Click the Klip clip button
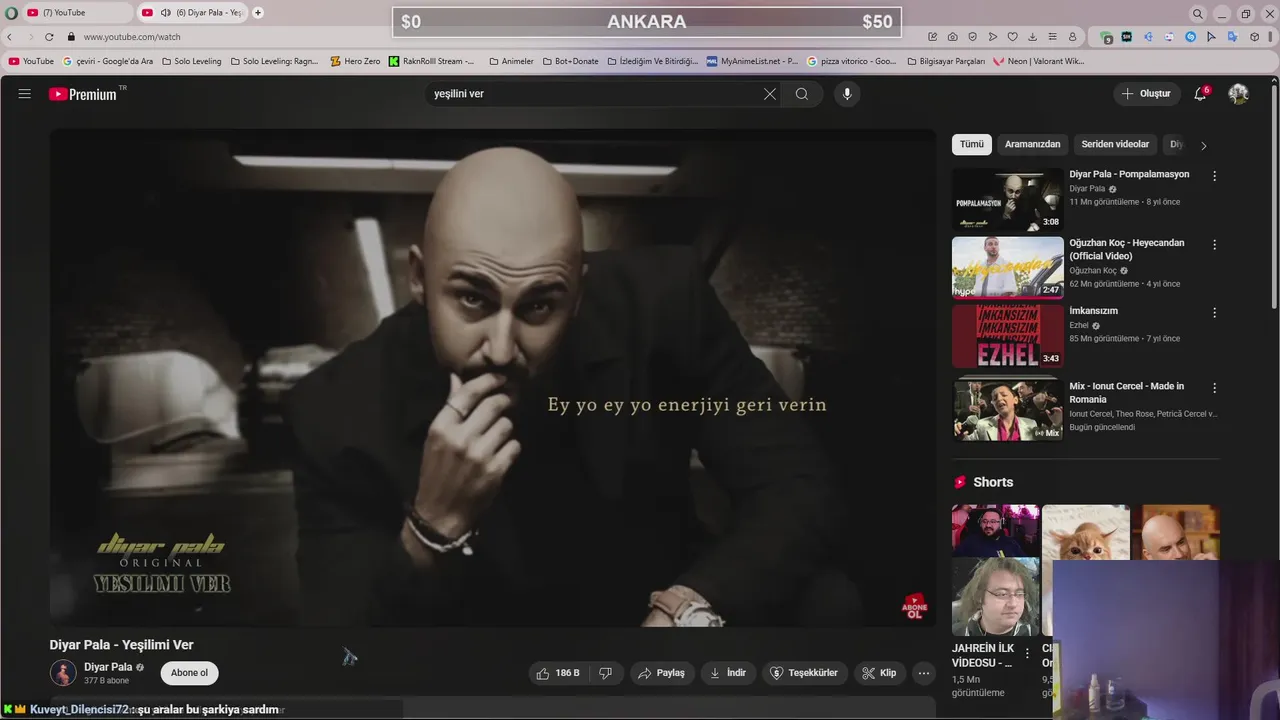 click(x=880, y=673)
